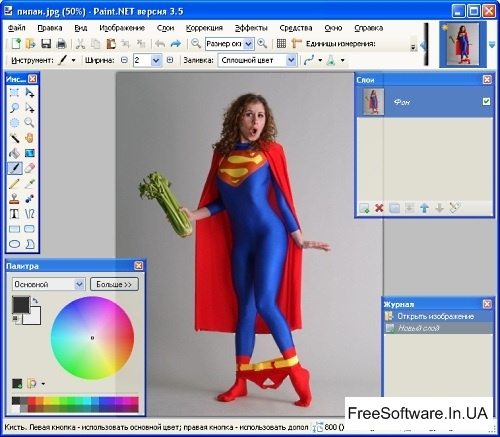
Task: Open palette management dropdown arrow
Action: click(x=43, y=384)
